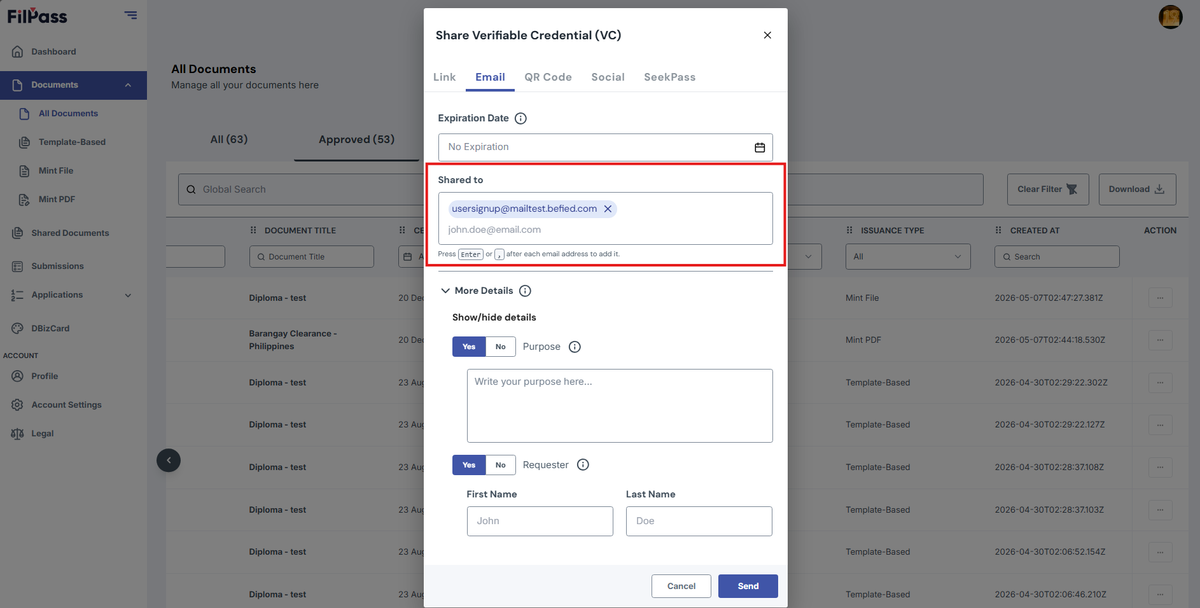Click the Expiration Date info icon
The image size is (1200, 608).
pyautogui.click(x=521, y=118)
